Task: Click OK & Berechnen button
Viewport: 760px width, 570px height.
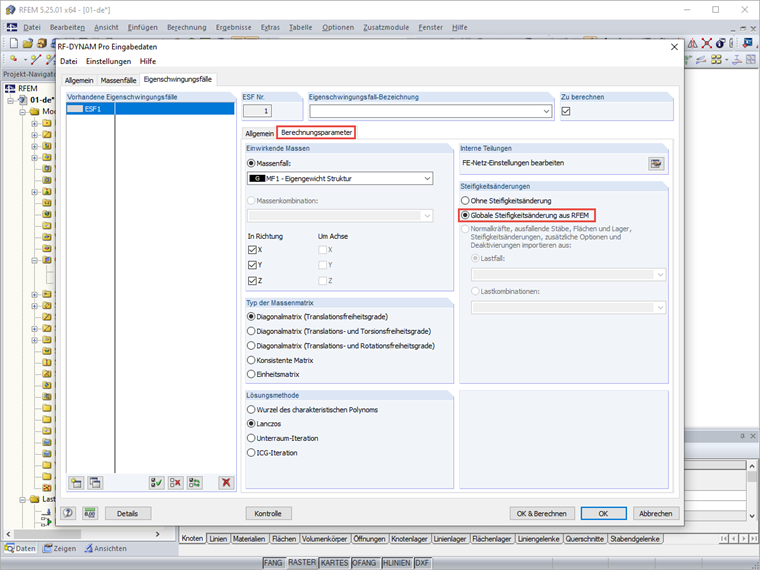Action: pyautogui.click(x=542, y=513)
